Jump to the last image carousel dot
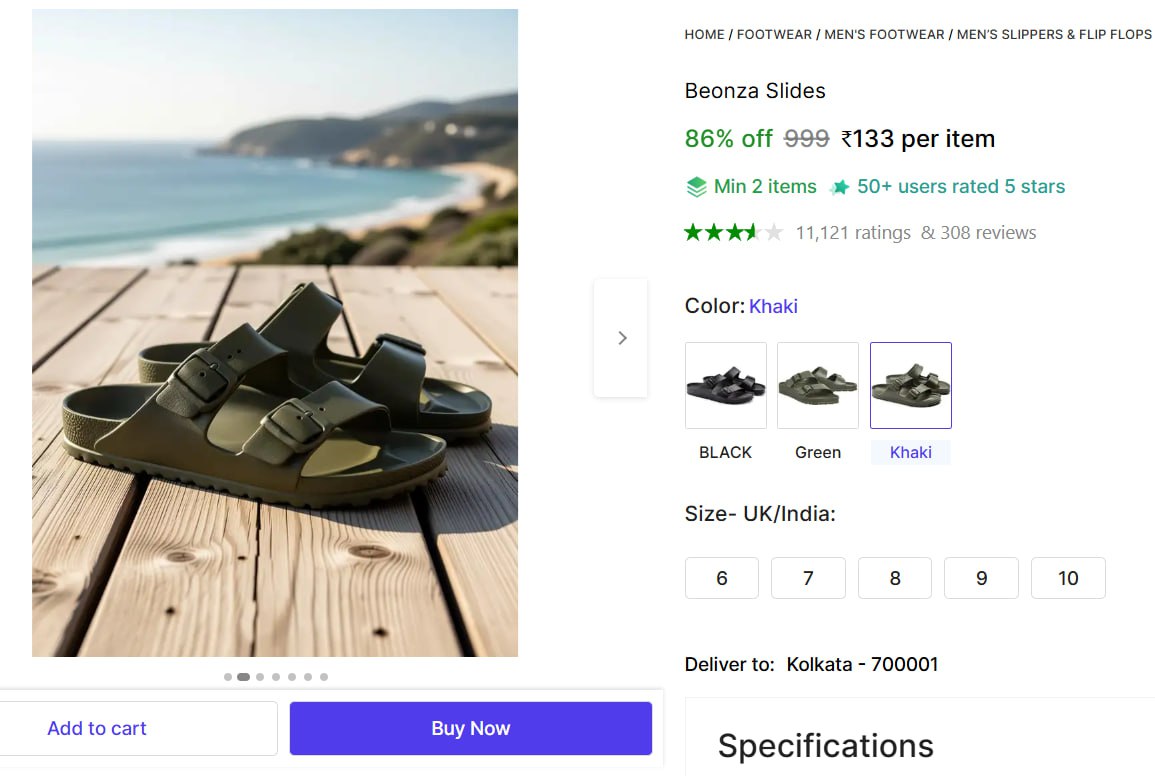 coord(324,677)
